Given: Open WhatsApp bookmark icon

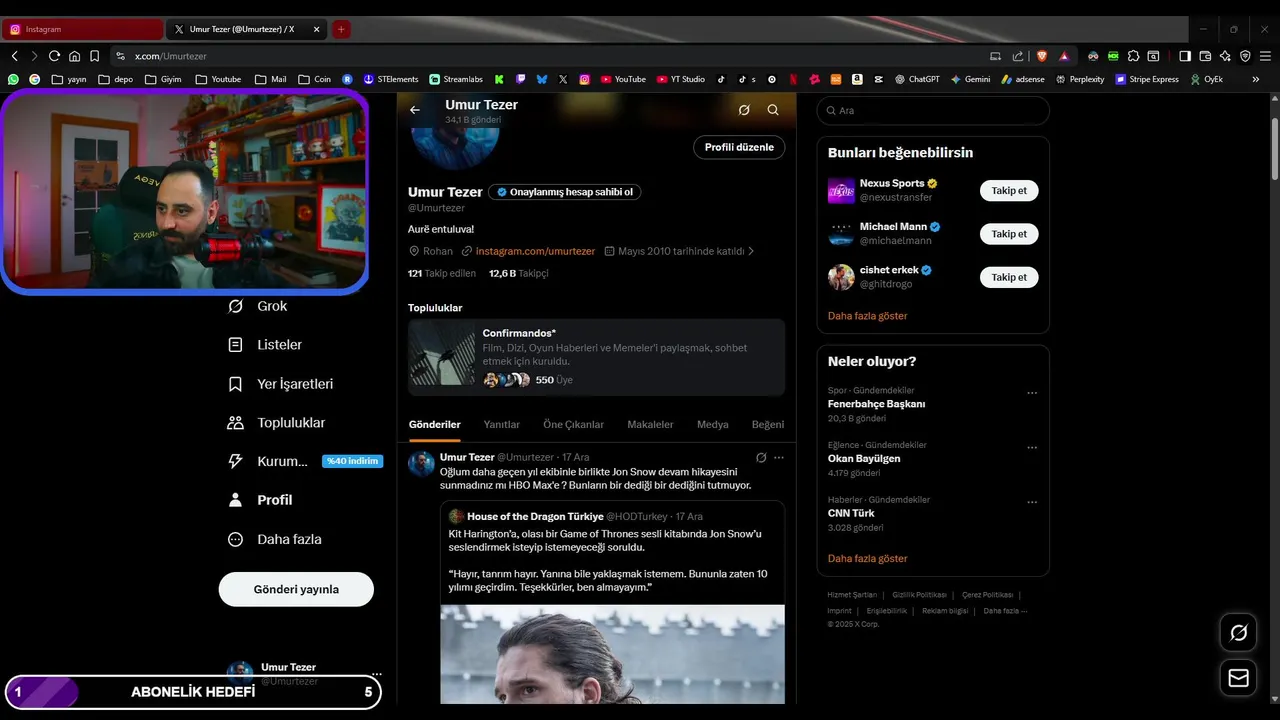Looking at the screenshot, I should (13, 79).
